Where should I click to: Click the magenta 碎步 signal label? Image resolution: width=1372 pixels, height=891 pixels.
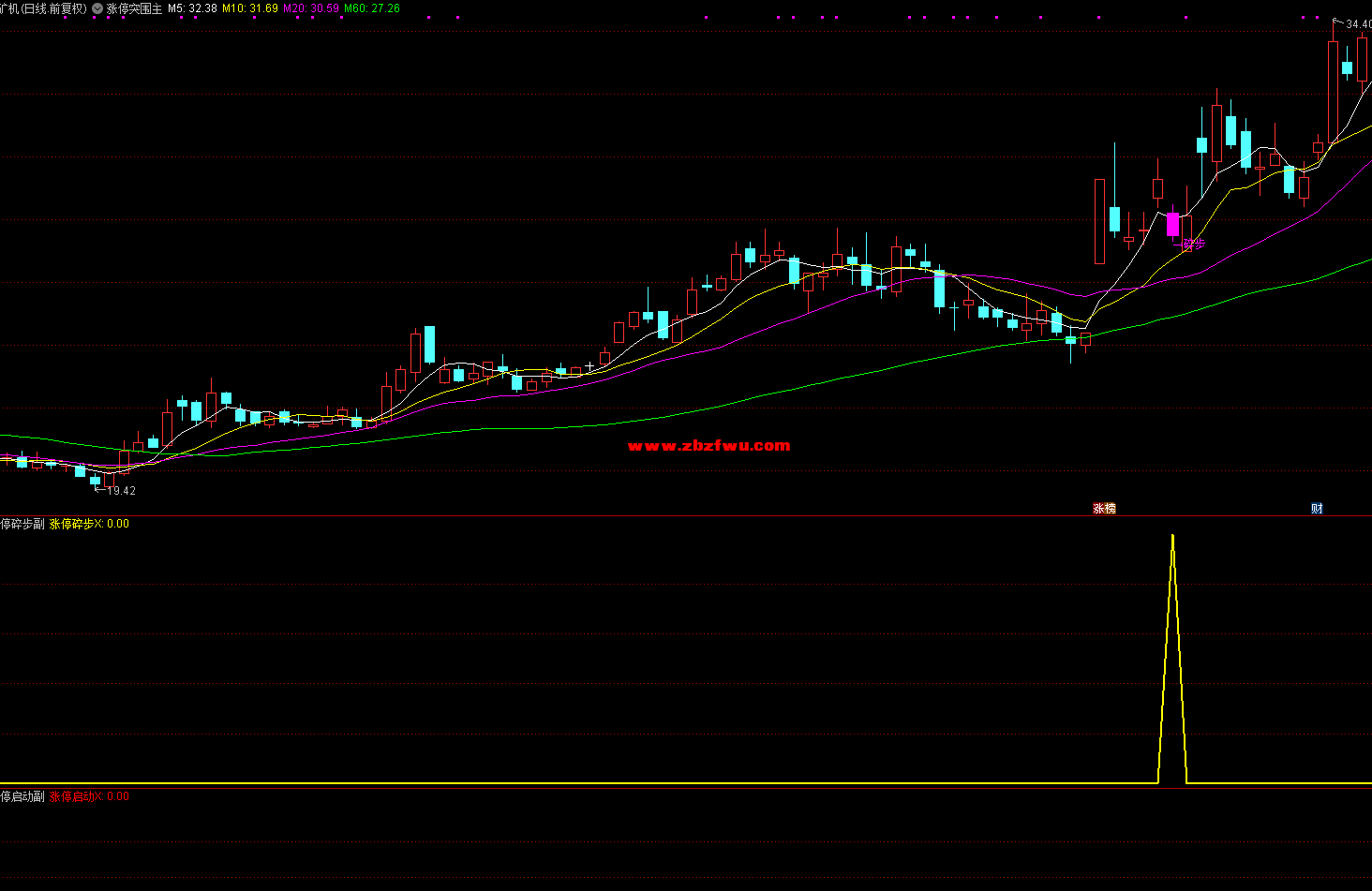pos(1194,244)
